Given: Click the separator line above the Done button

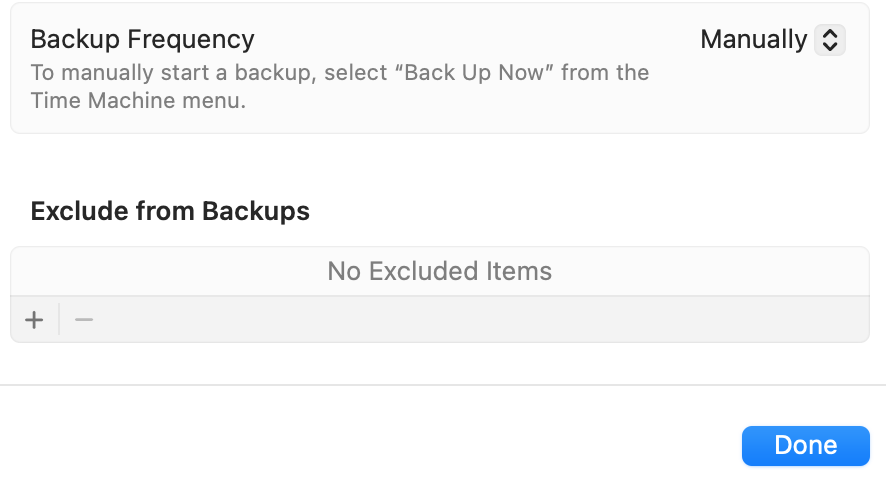Looking at the screenshot, I should [x=443, y=385].
